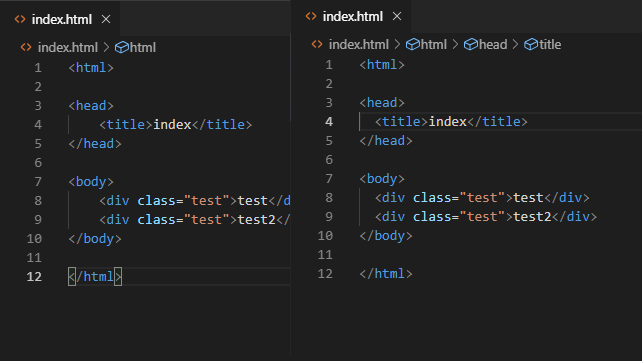Click </div> on line 8, right editor
Image resolution: width=642 pixels, height=361 pixels.
[x=567, y=198]
